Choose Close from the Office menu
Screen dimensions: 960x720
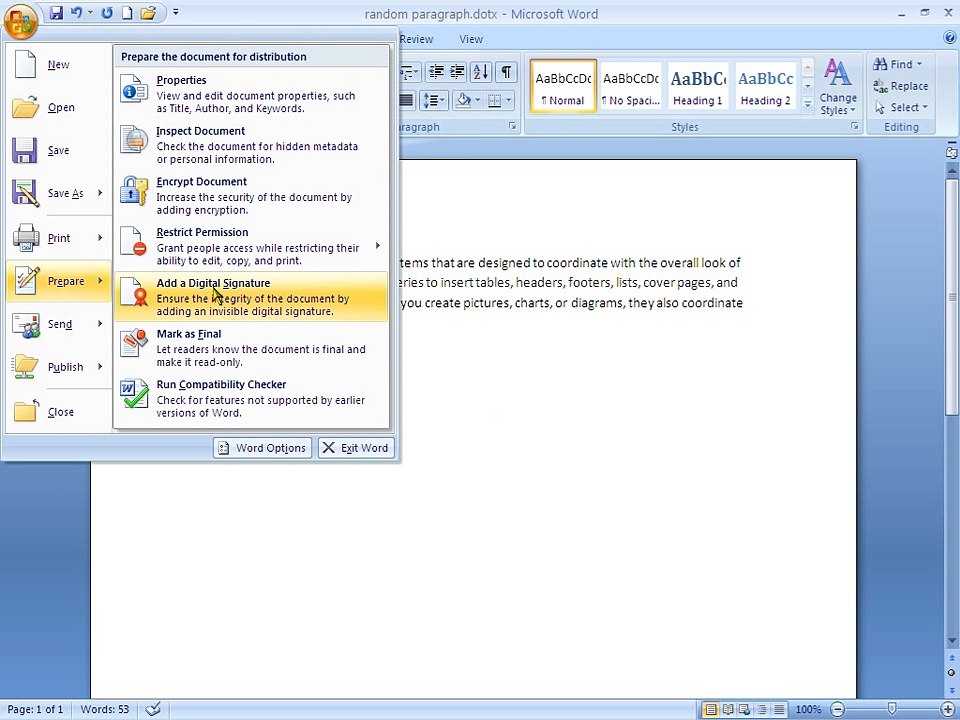(59, 411)
